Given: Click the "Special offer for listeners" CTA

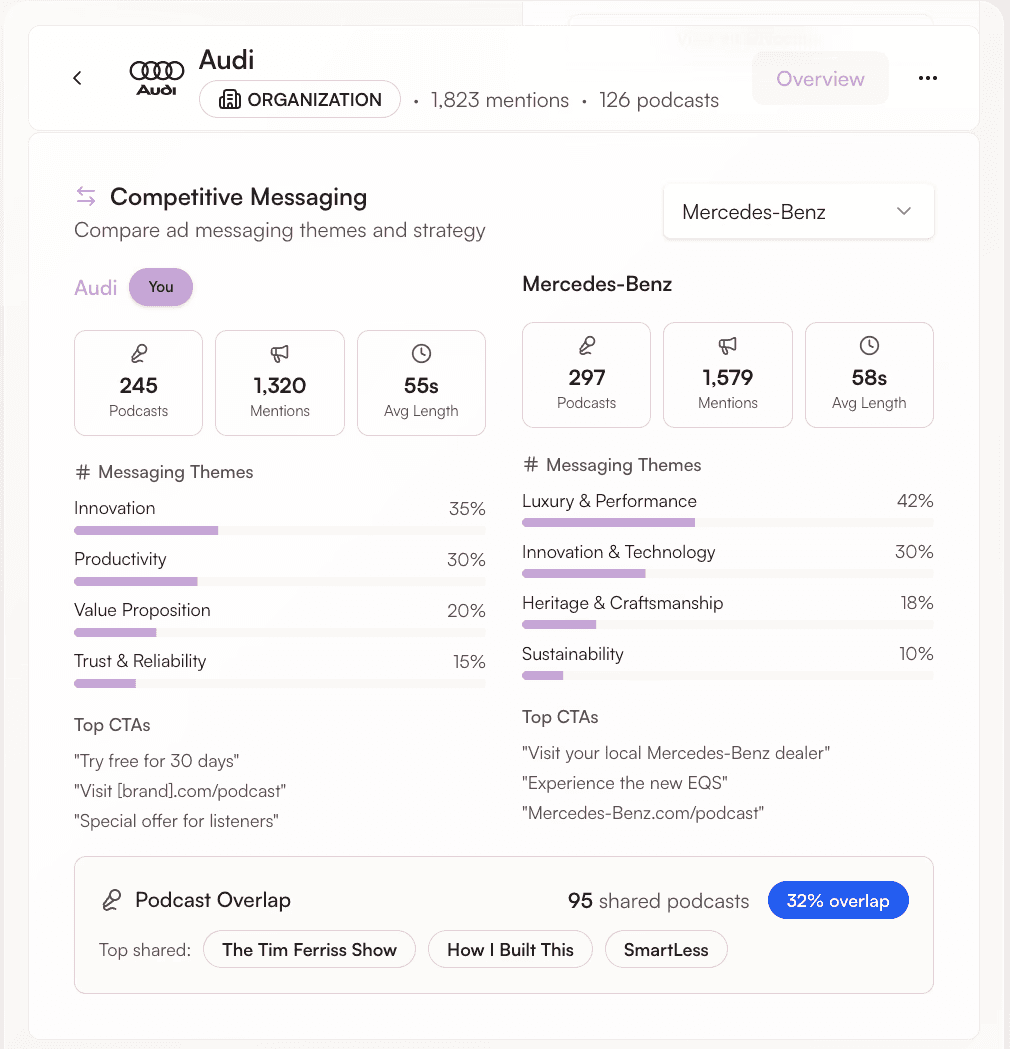Looking at the screenshot, I should pos(177,821).
